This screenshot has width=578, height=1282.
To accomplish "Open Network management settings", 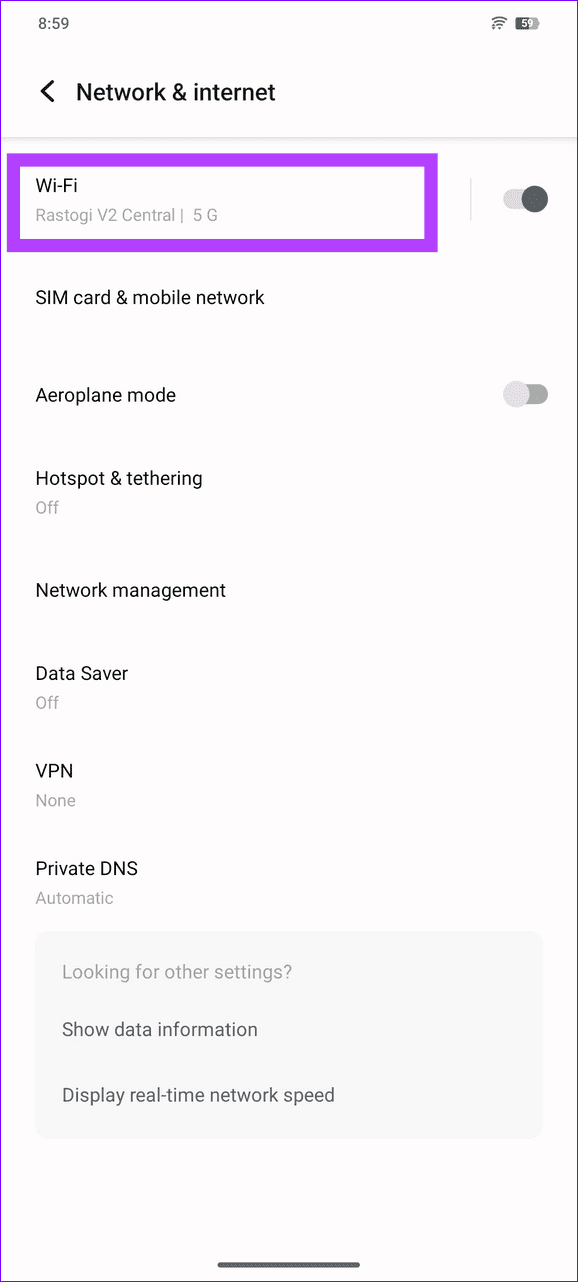I will coord(131,590).
